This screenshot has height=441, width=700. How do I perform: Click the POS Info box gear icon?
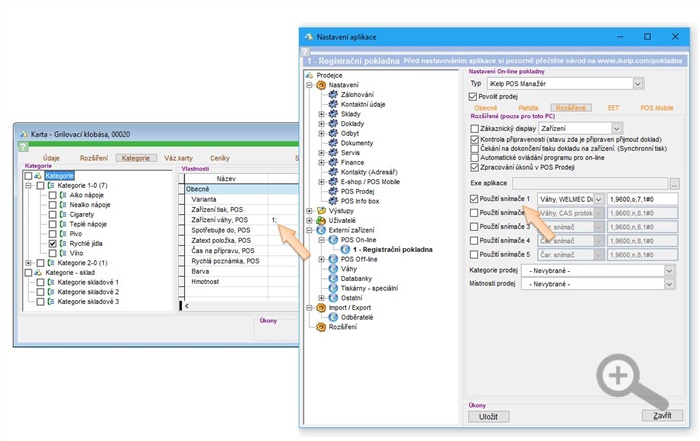333,201
